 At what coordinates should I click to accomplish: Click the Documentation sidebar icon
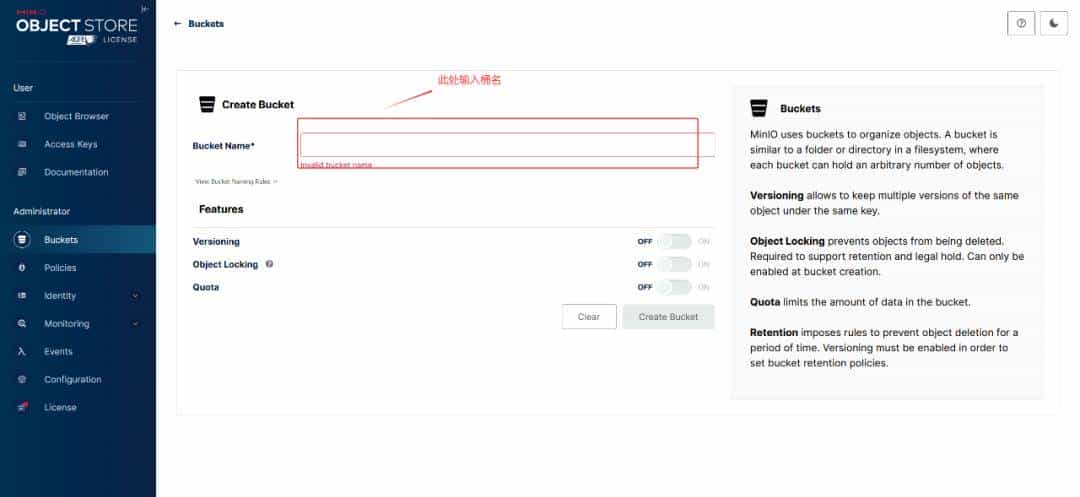[22, 172]
